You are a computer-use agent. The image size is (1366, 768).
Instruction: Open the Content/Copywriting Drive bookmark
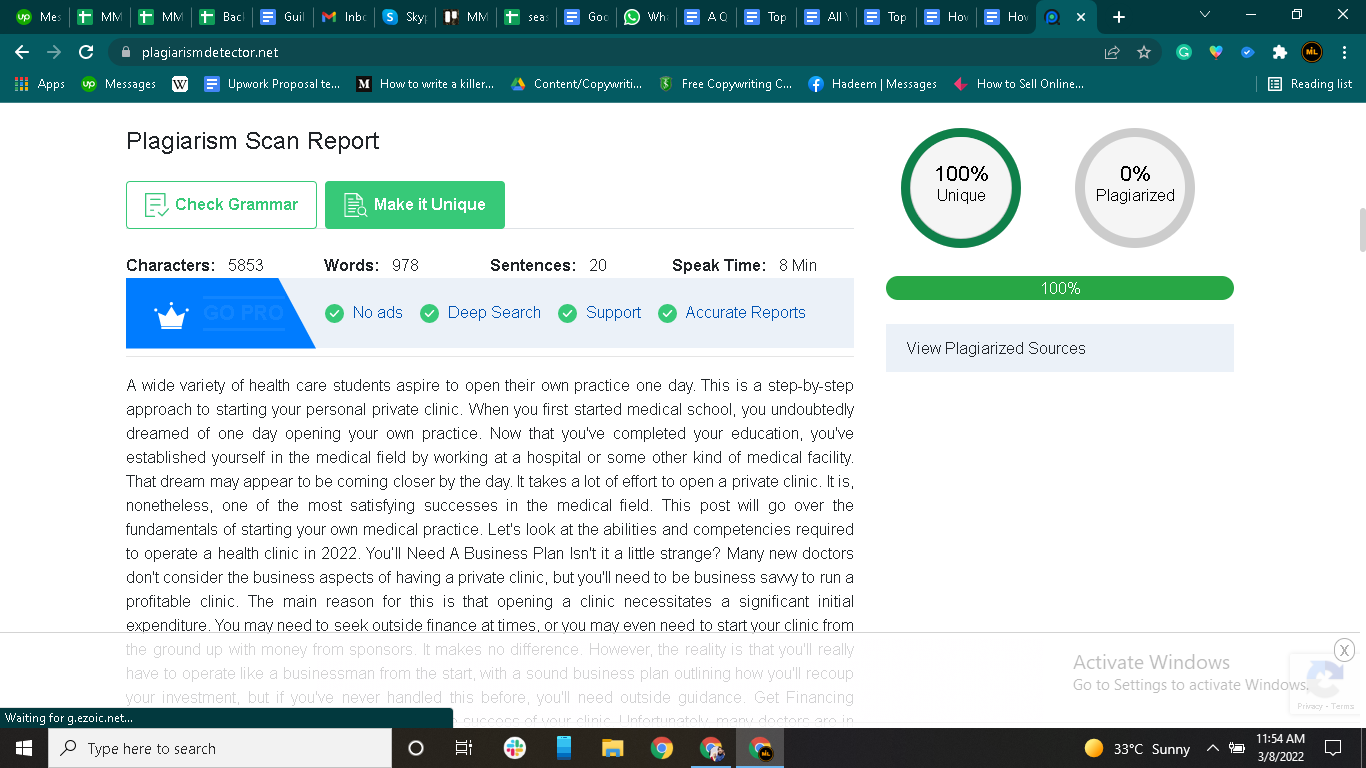pos(576,84)
